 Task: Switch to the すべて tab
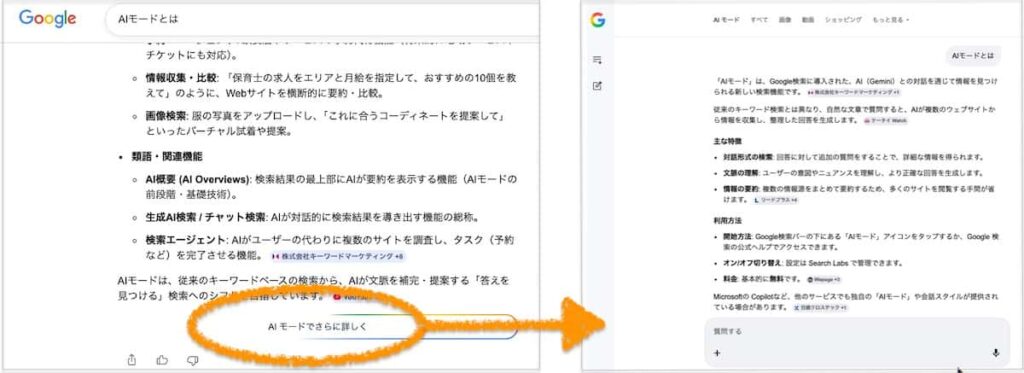click(759, 20)
